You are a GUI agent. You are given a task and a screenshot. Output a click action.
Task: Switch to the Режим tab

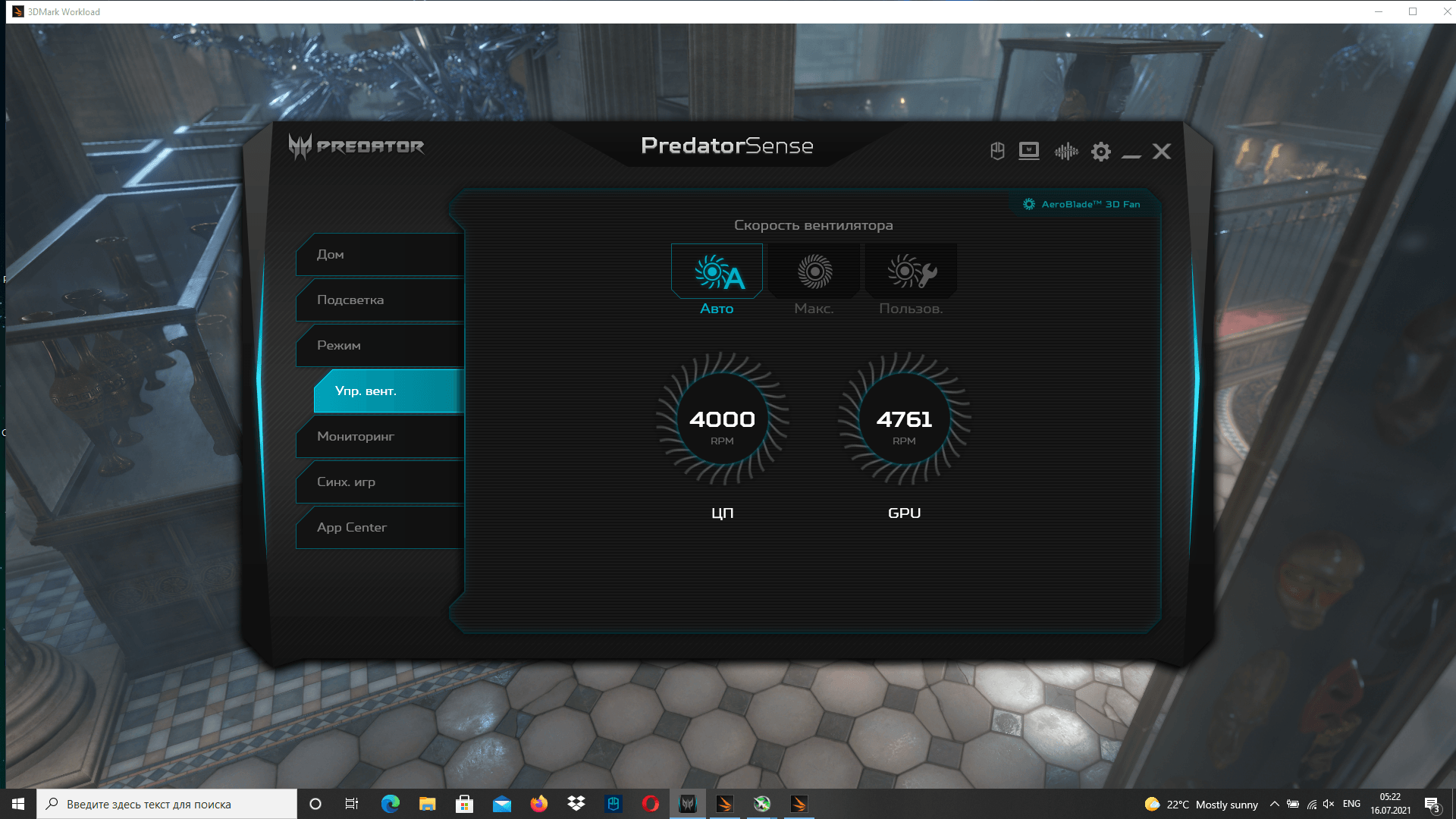[379, 346]
